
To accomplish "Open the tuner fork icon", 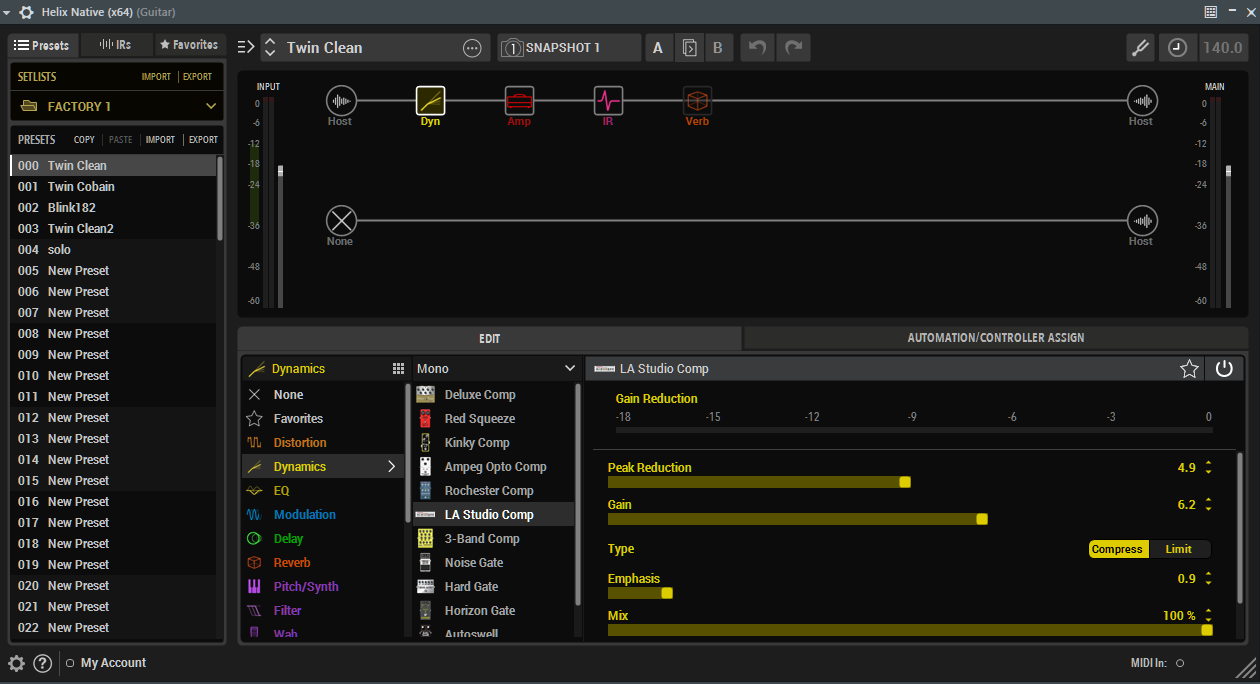I will coord(1139,48).
